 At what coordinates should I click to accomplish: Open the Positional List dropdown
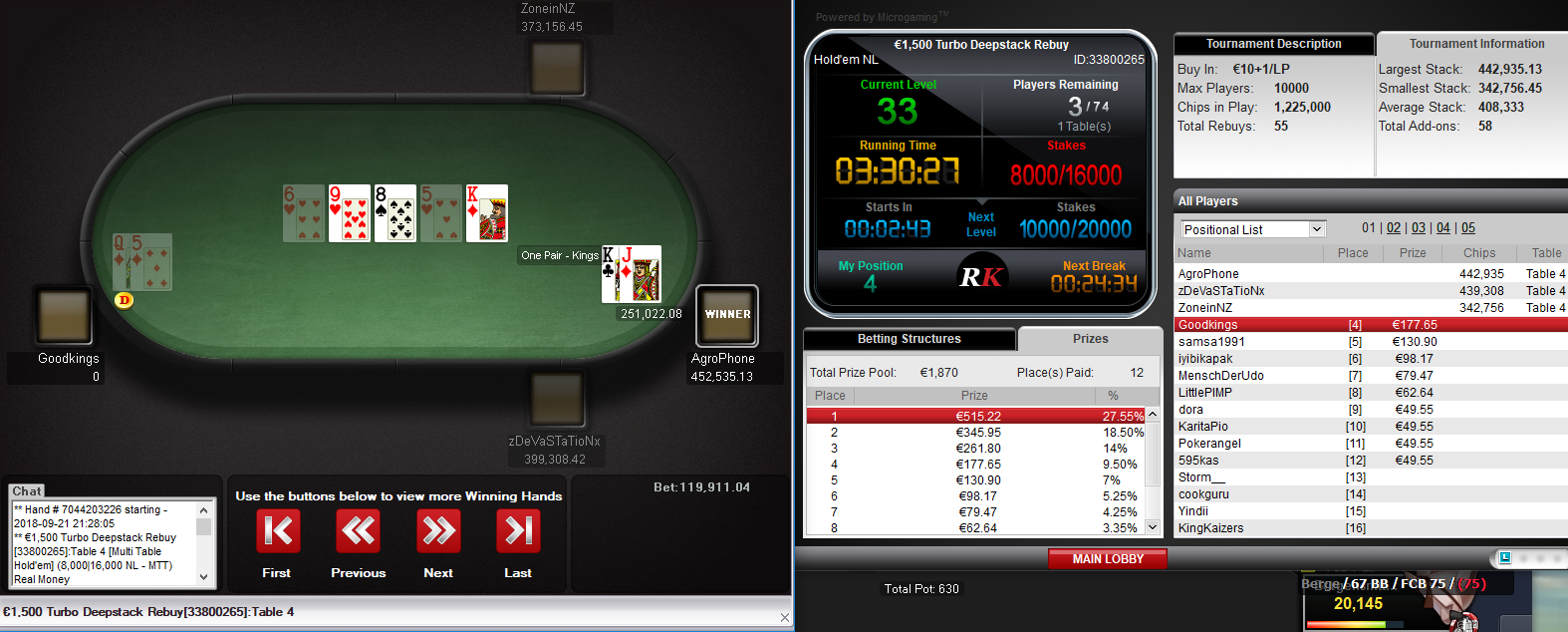click(1253, 229)
